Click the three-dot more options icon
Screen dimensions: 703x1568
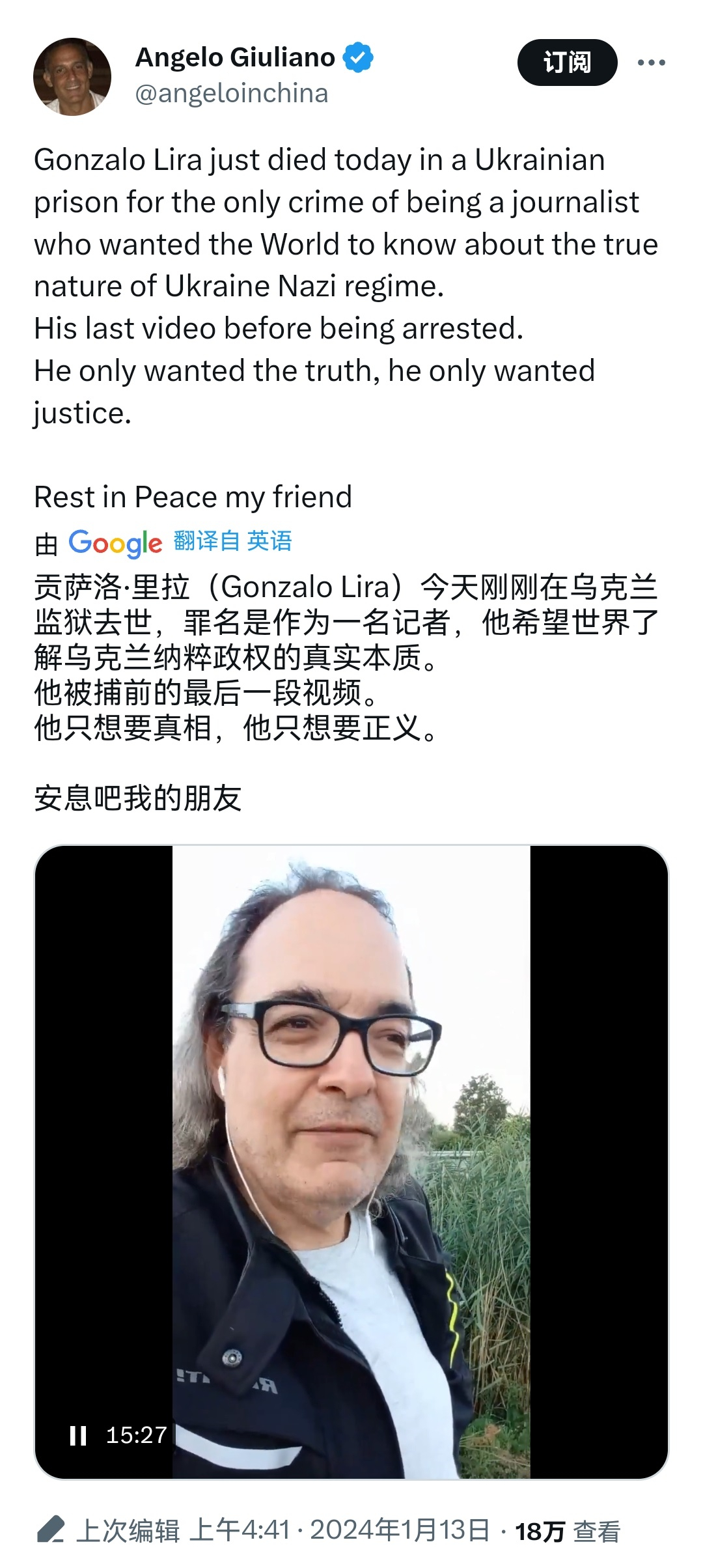(x=651, y=63)
